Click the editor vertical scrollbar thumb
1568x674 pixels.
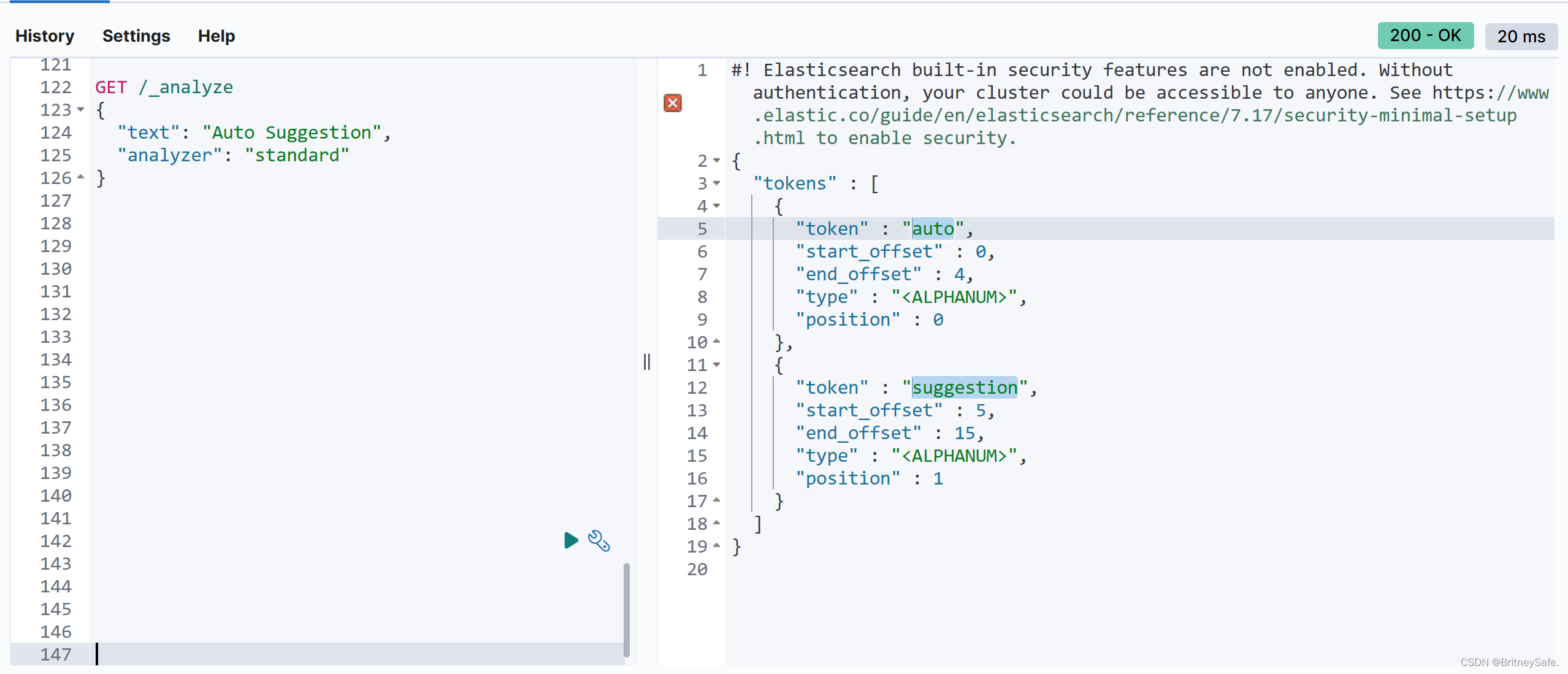tap(626, 610)
